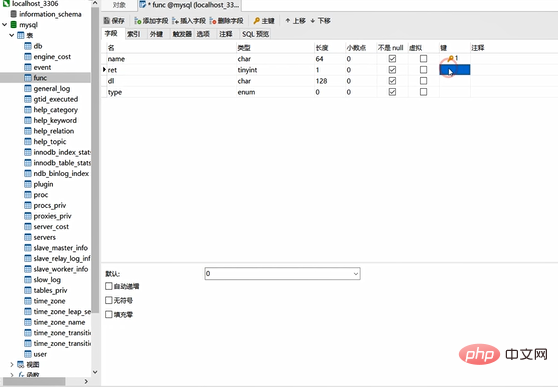
Task: Click the Move Up (上移) arrow
Action: tap(288, 20)
